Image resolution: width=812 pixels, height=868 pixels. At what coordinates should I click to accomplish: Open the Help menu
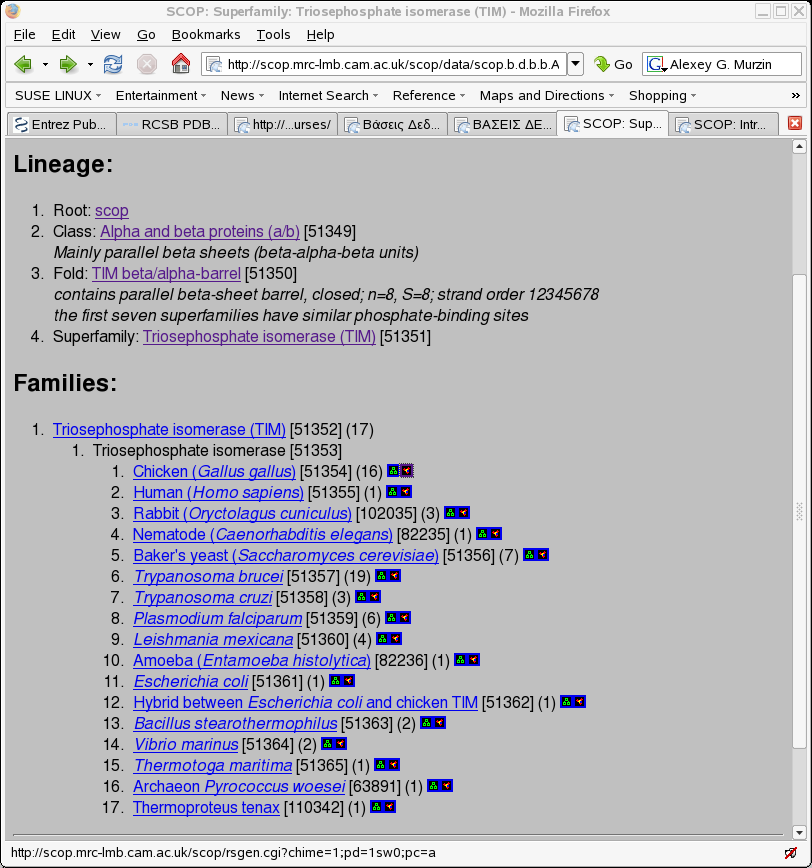point(320,35)
